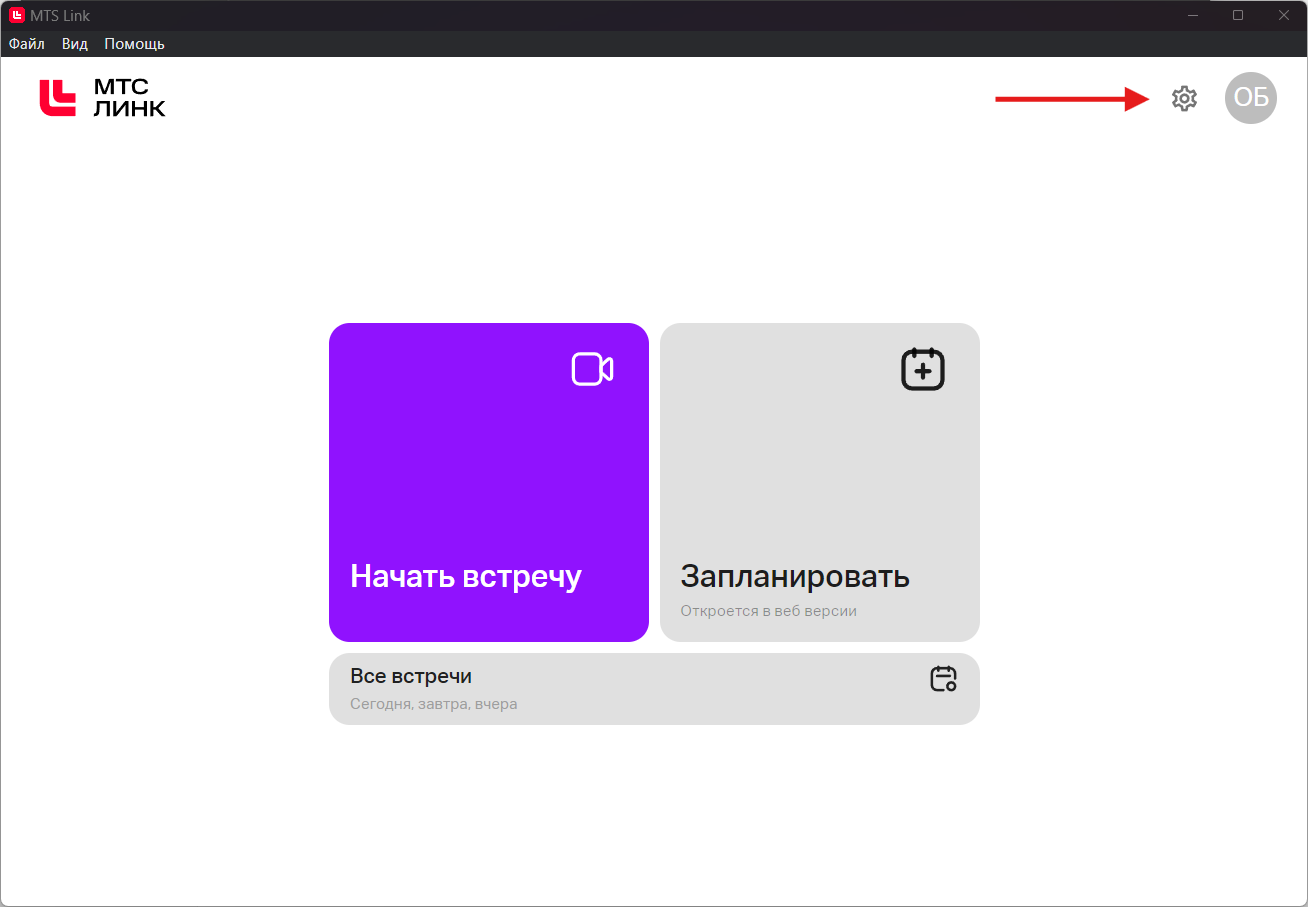The width and height of the screenshot is (1308, 907).
Task: Click the calendar icon in Все встречи row
Action: pos(943,679)
